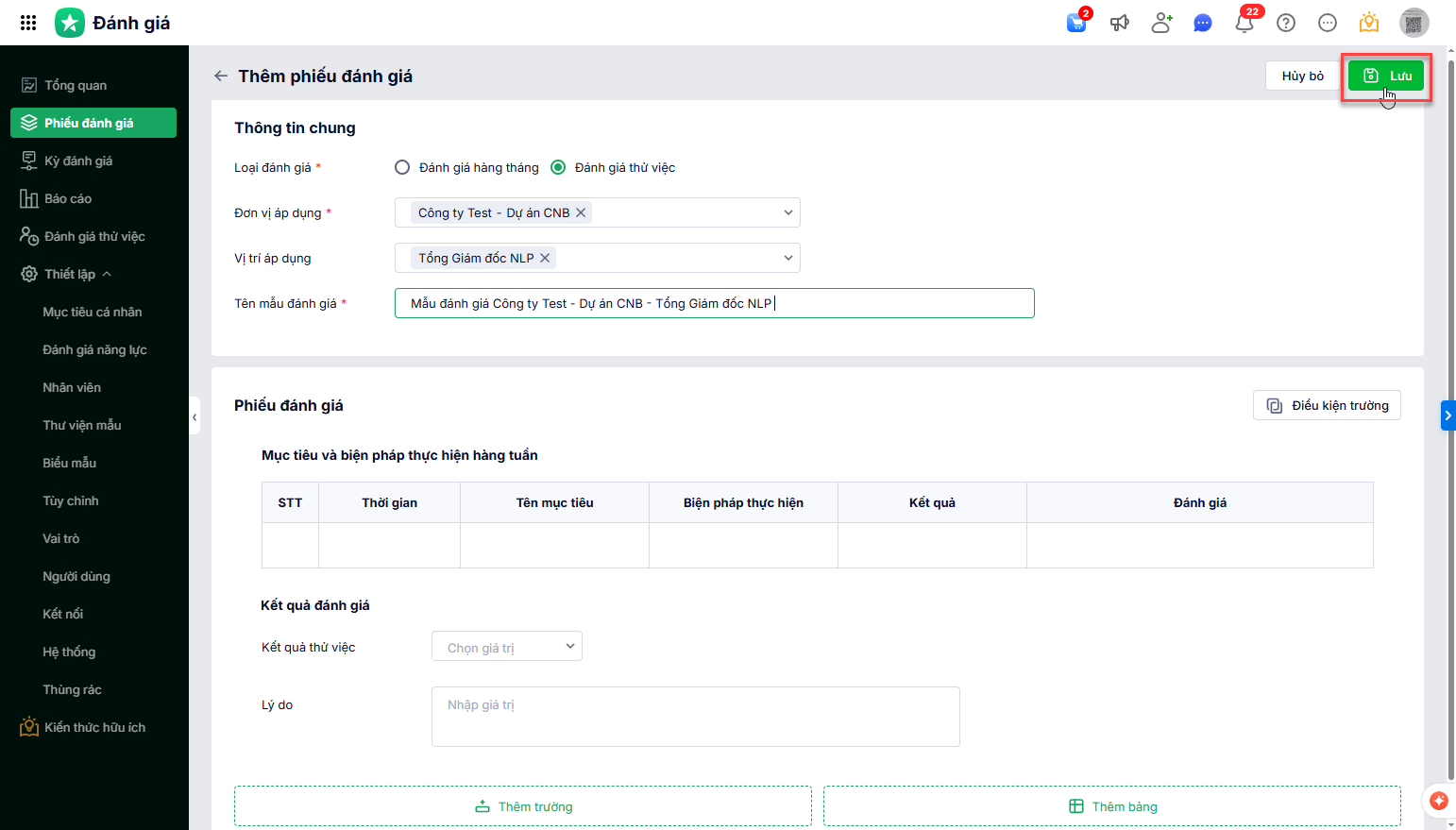Image resolution: width=1456 pixels, height=830 pixels.
Task: Click the Lưu save button
Action: pyautogui.click(x=1386, y=76)
